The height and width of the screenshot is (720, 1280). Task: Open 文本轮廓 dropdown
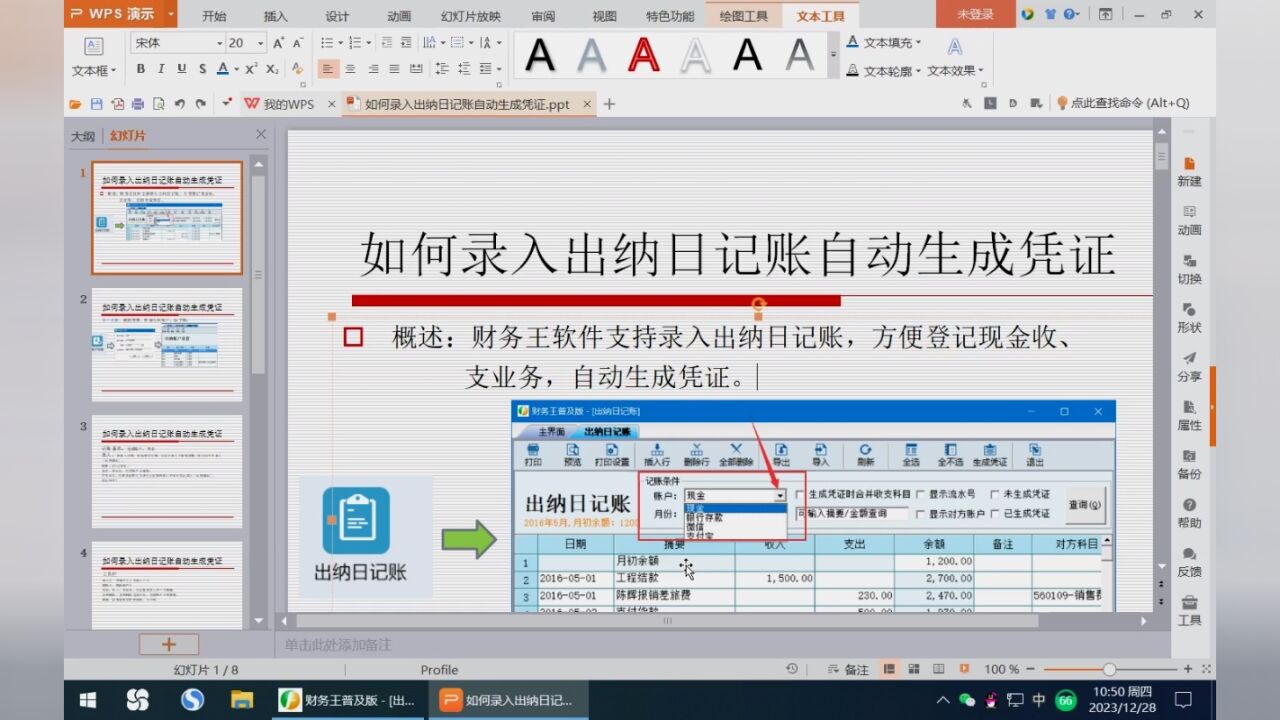884,71
